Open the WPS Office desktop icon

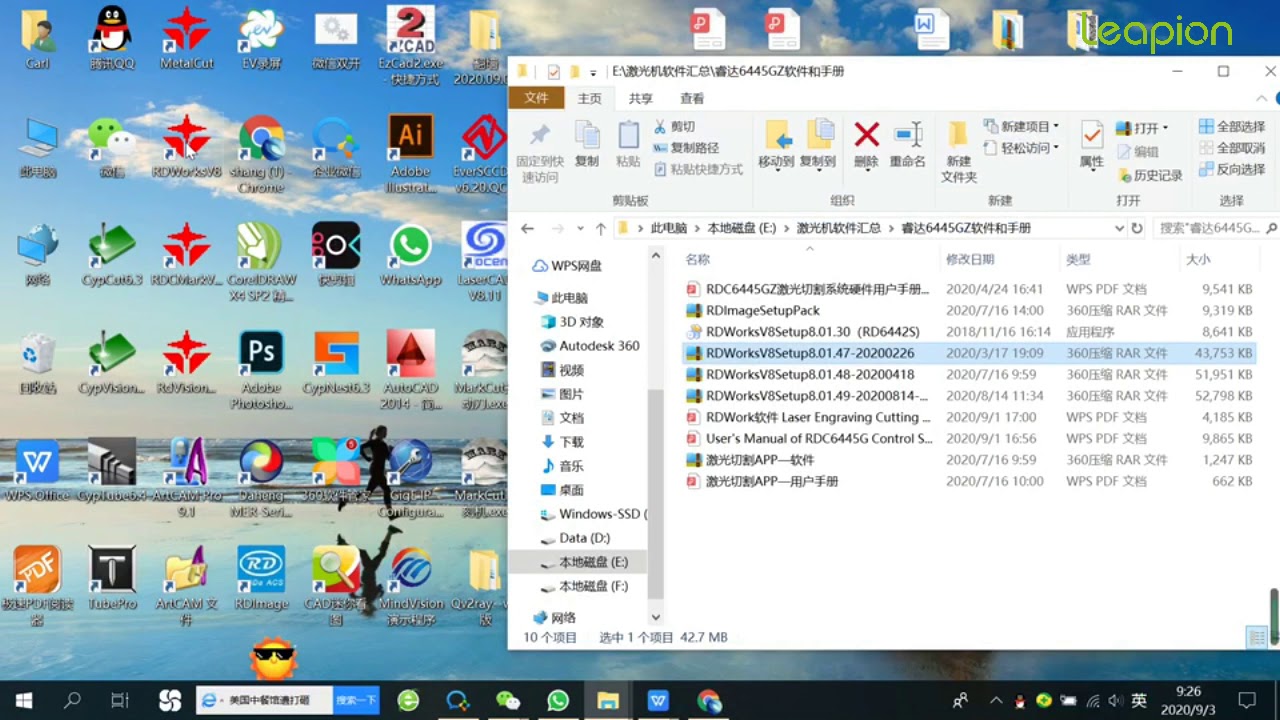[x=38, y=470]
